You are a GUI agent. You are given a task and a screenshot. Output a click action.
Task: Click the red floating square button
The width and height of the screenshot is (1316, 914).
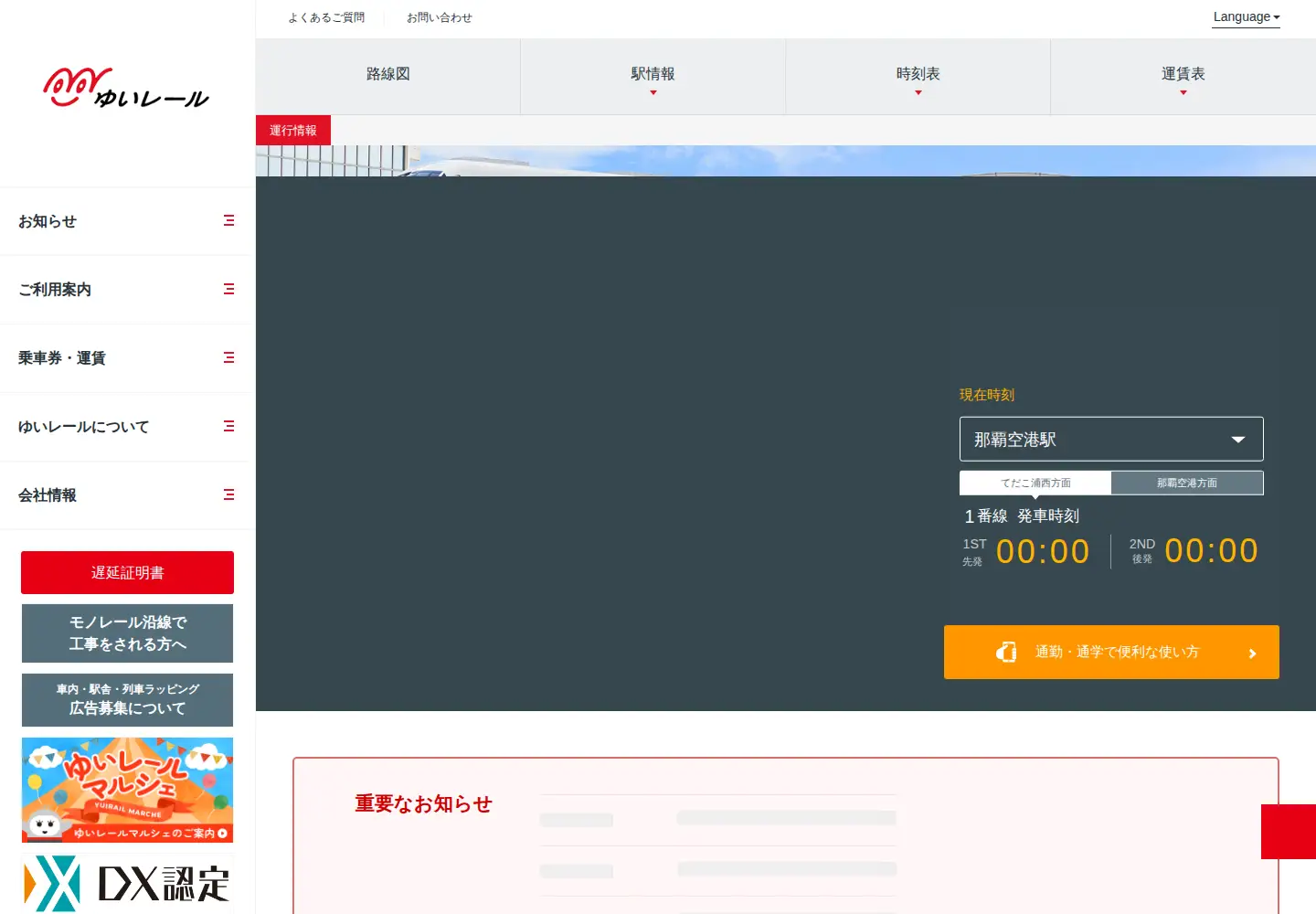[x=1289, y=832]
